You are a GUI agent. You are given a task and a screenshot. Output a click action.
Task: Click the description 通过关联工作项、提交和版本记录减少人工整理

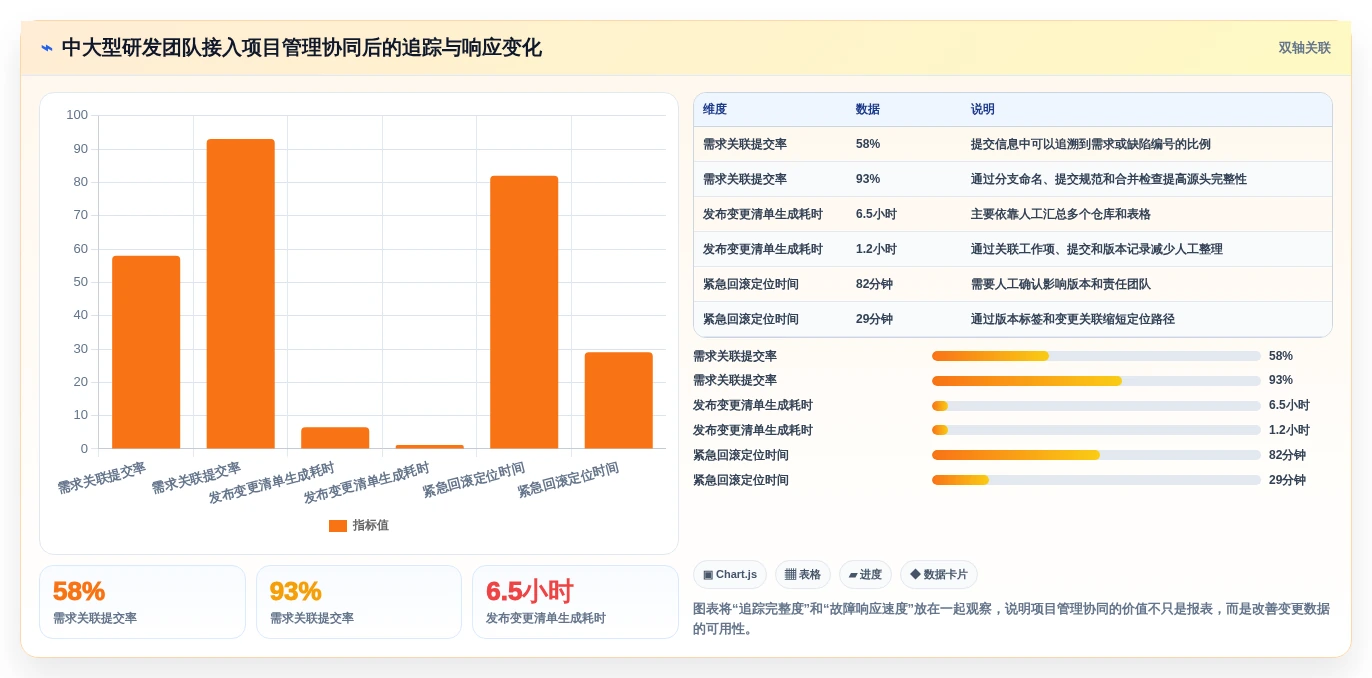click(1097, 249)
